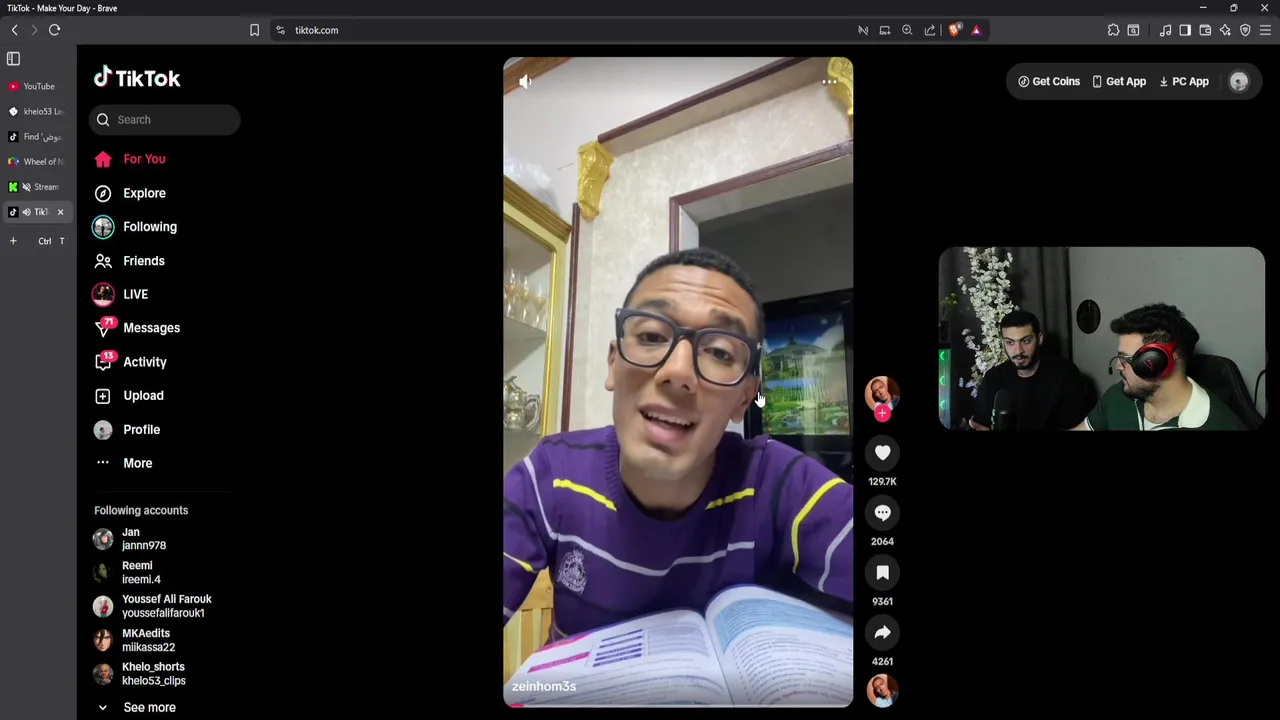This screenshot has height=720, width=1280.
Task: Click the Get App button
Action: [1119, 82]
